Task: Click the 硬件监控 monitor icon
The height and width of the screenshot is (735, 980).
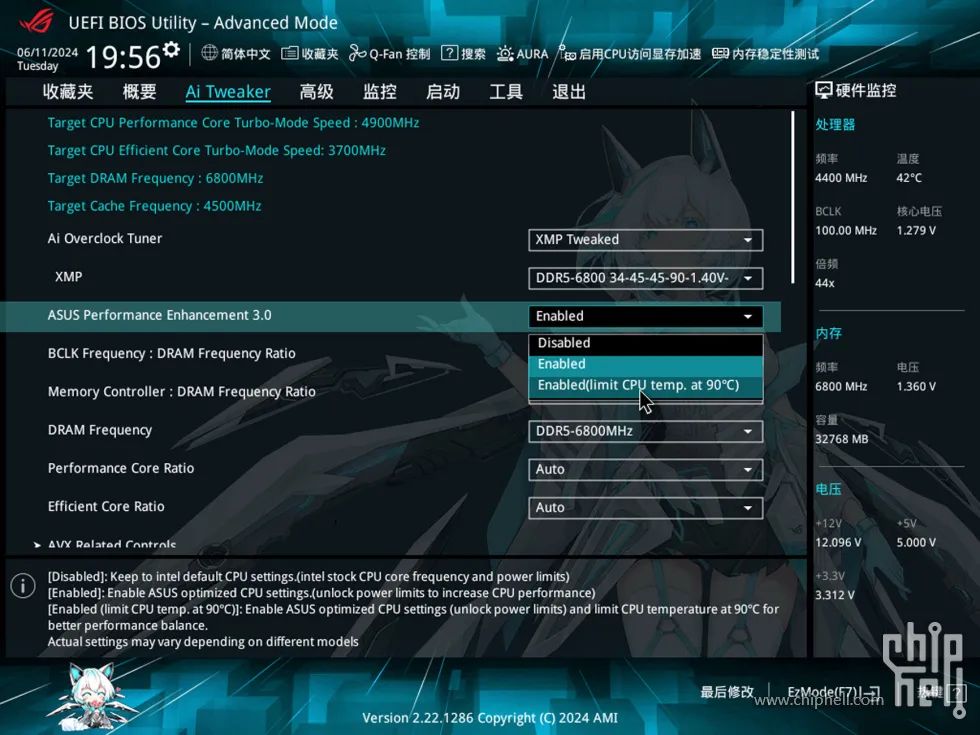Action: [x=823, y=91]
